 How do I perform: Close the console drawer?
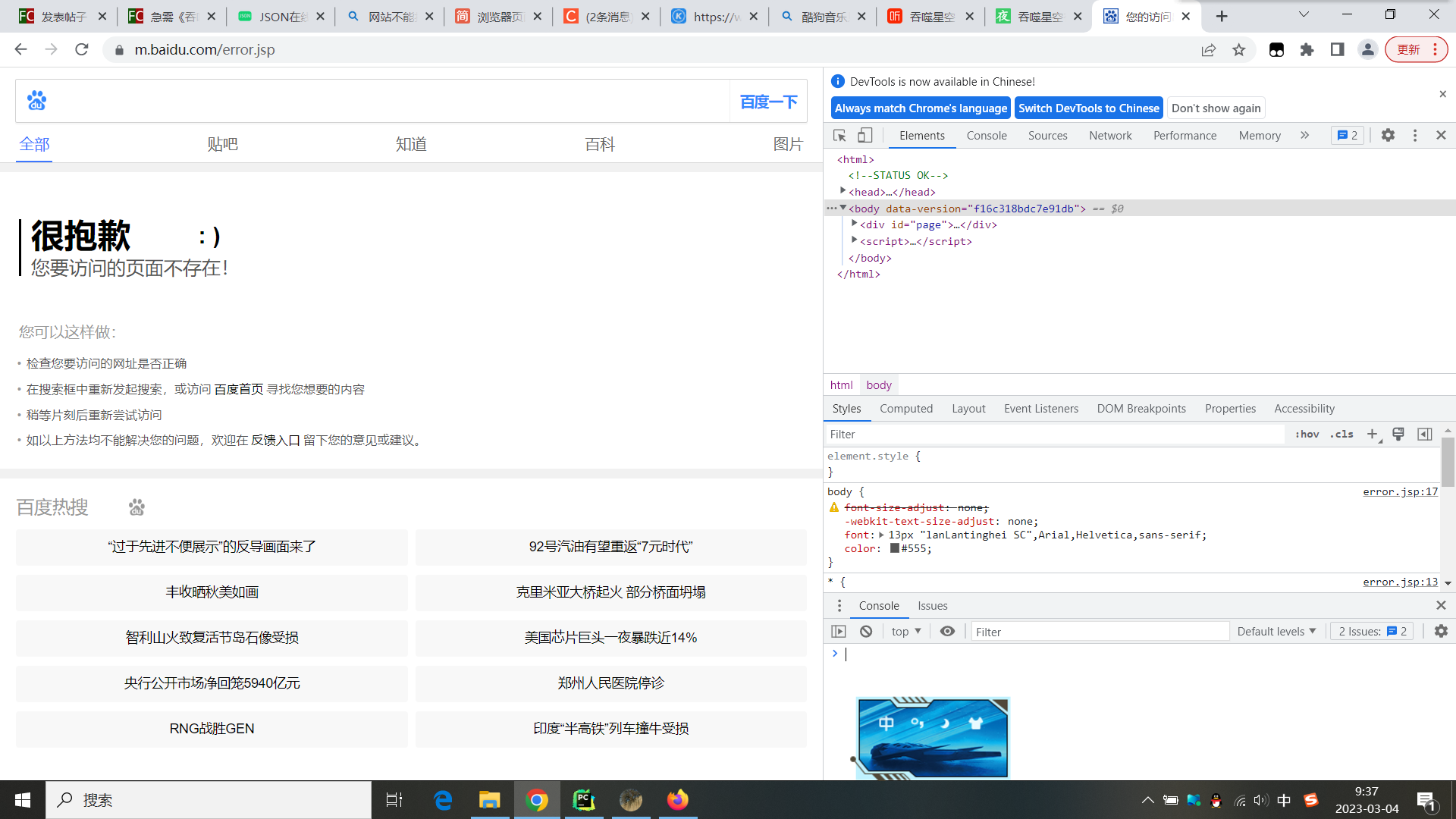(x=1441, y=605)
